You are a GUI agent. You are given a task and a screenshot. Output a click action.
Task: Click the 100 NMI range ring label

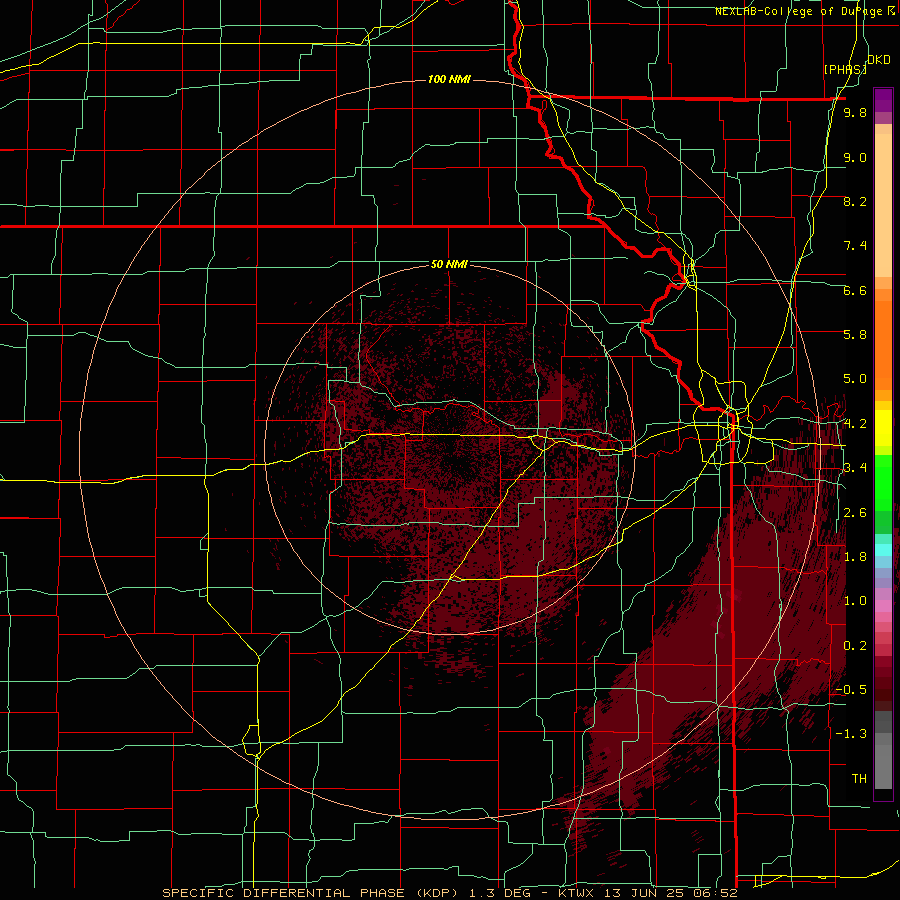click(449, 79)
